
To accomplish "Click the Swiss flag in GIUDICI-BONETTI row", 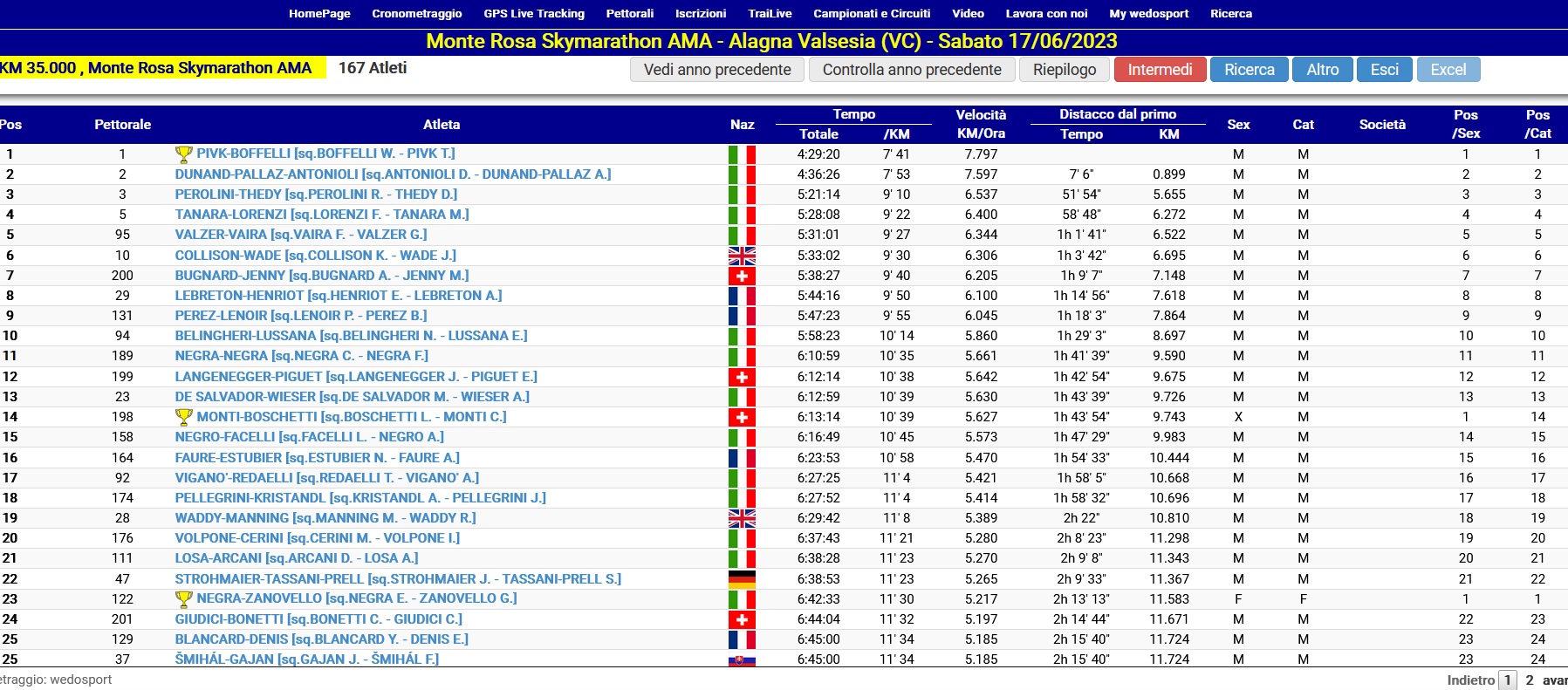I will pos(742,619).
